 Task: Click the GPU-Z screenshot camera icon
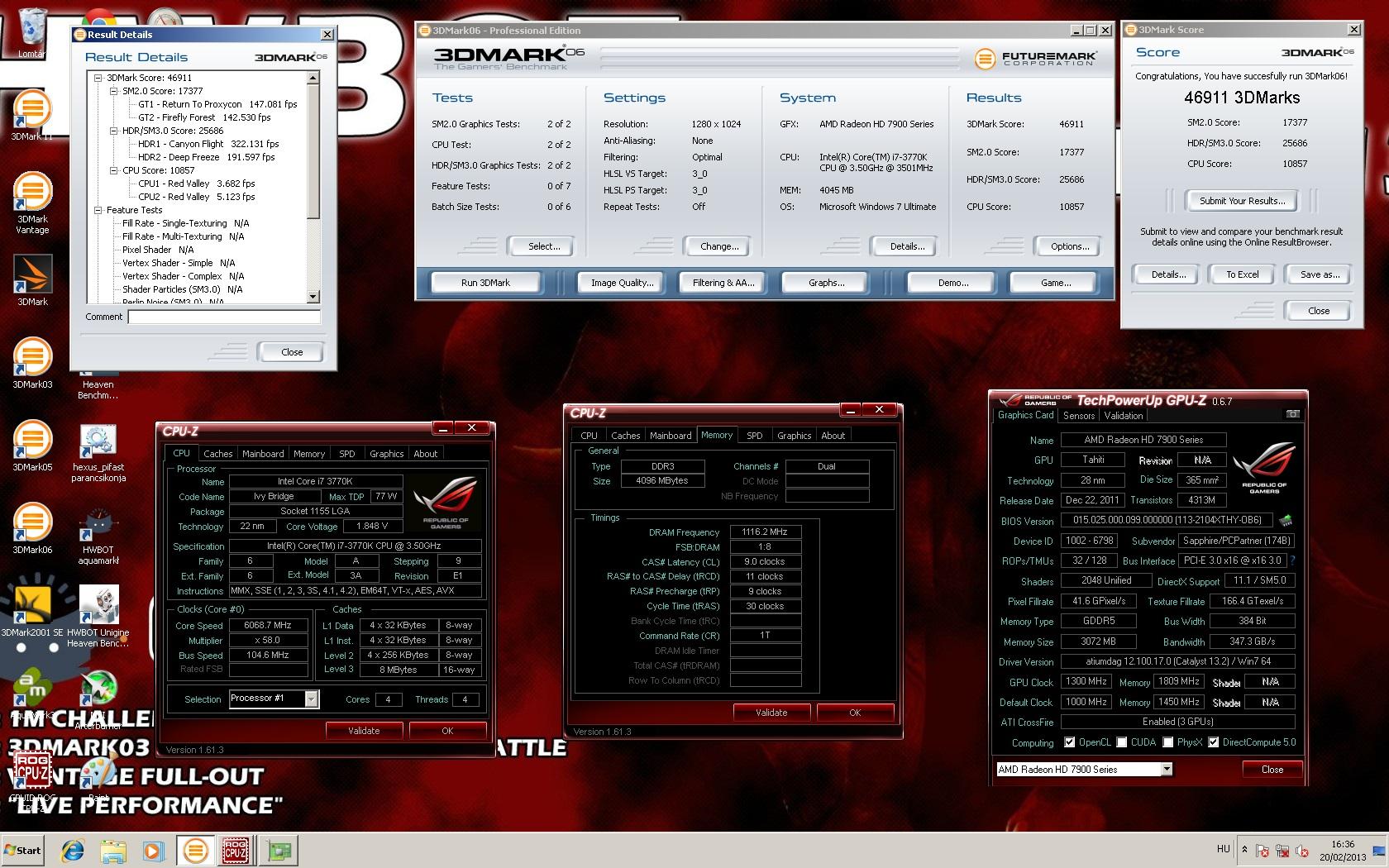[x=1292, y=414]
